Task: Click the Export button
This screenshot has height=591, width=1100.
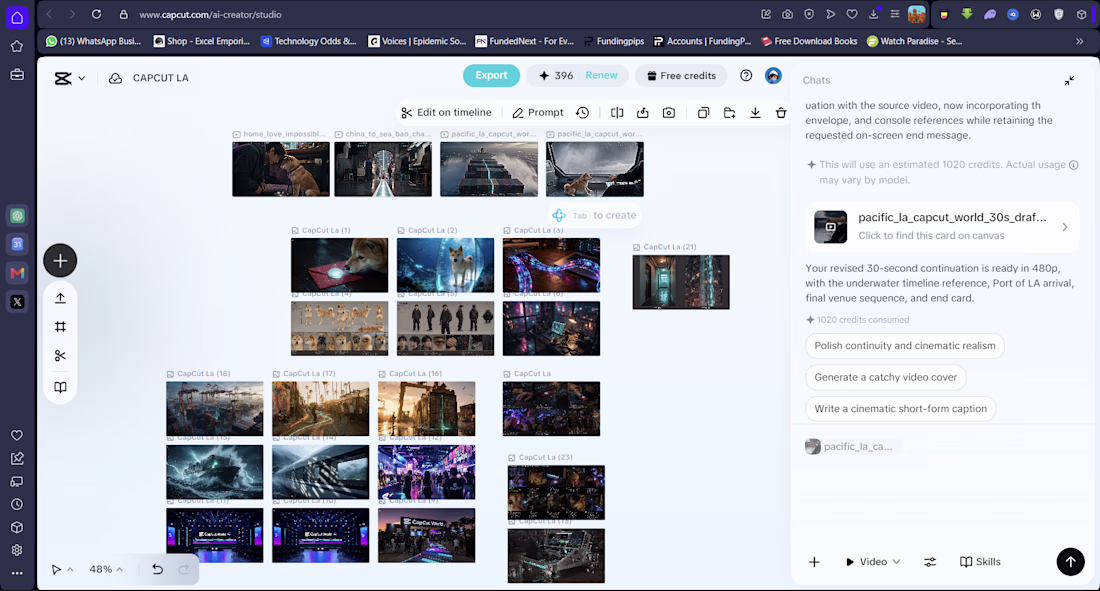Action: click(491, 76)
